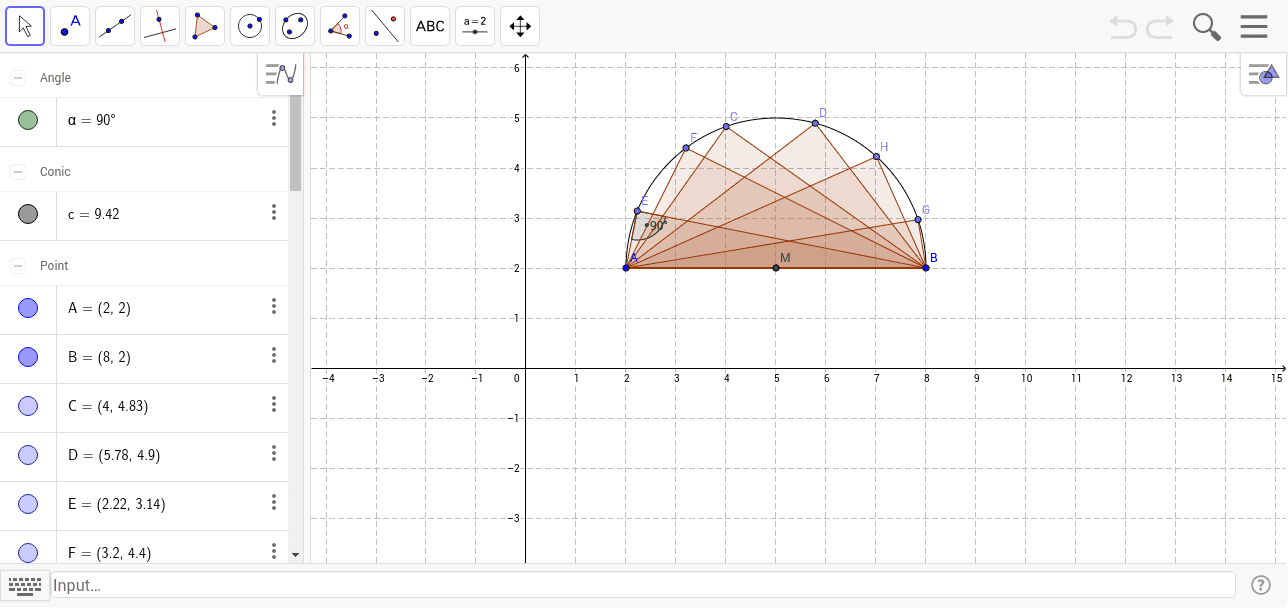1288x608 pixels.
Task: Click point A in the graphics view
Action: coord(626,268)
